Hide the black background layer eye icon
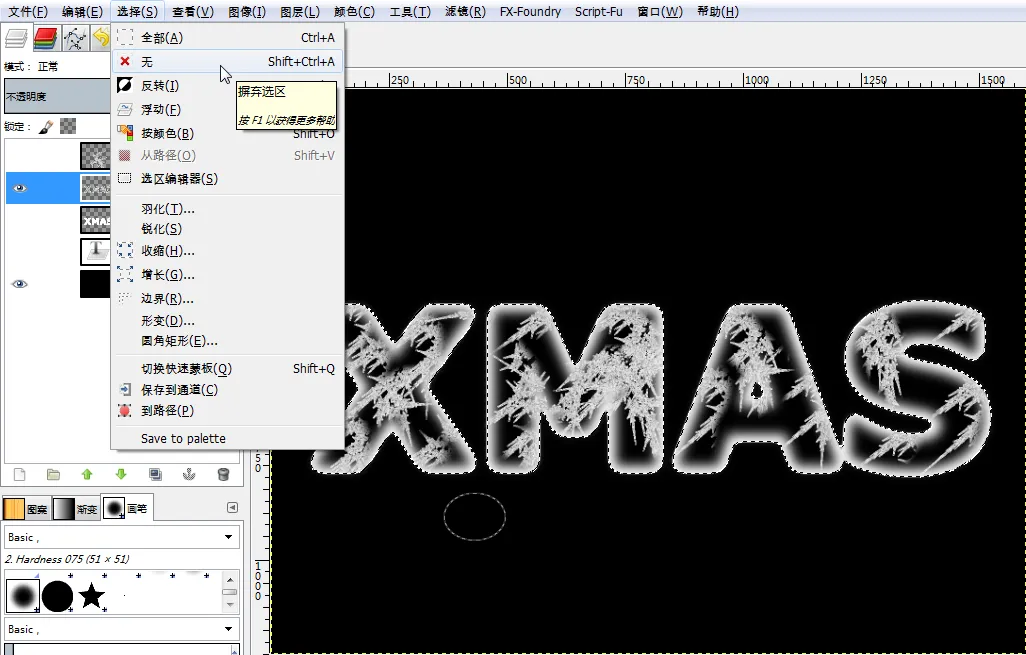Viewport: 1026px width, 655px height. pyautogui.click(x=20, y=283)
